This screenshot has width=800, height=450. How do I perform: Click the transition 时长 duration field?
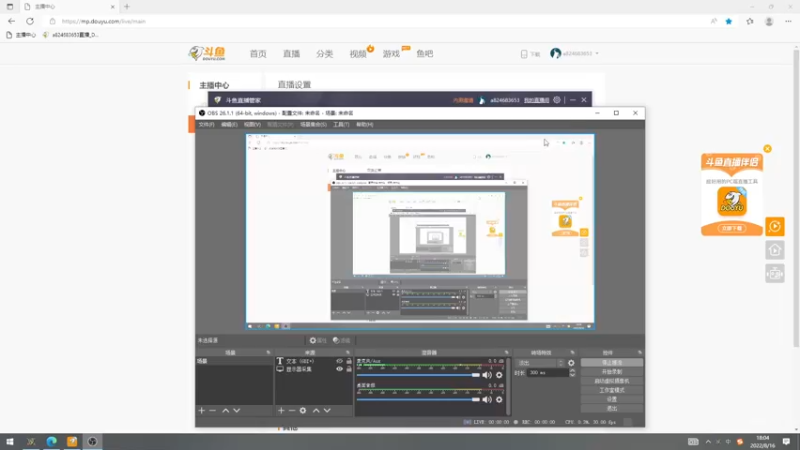click(x=547, y=373)
